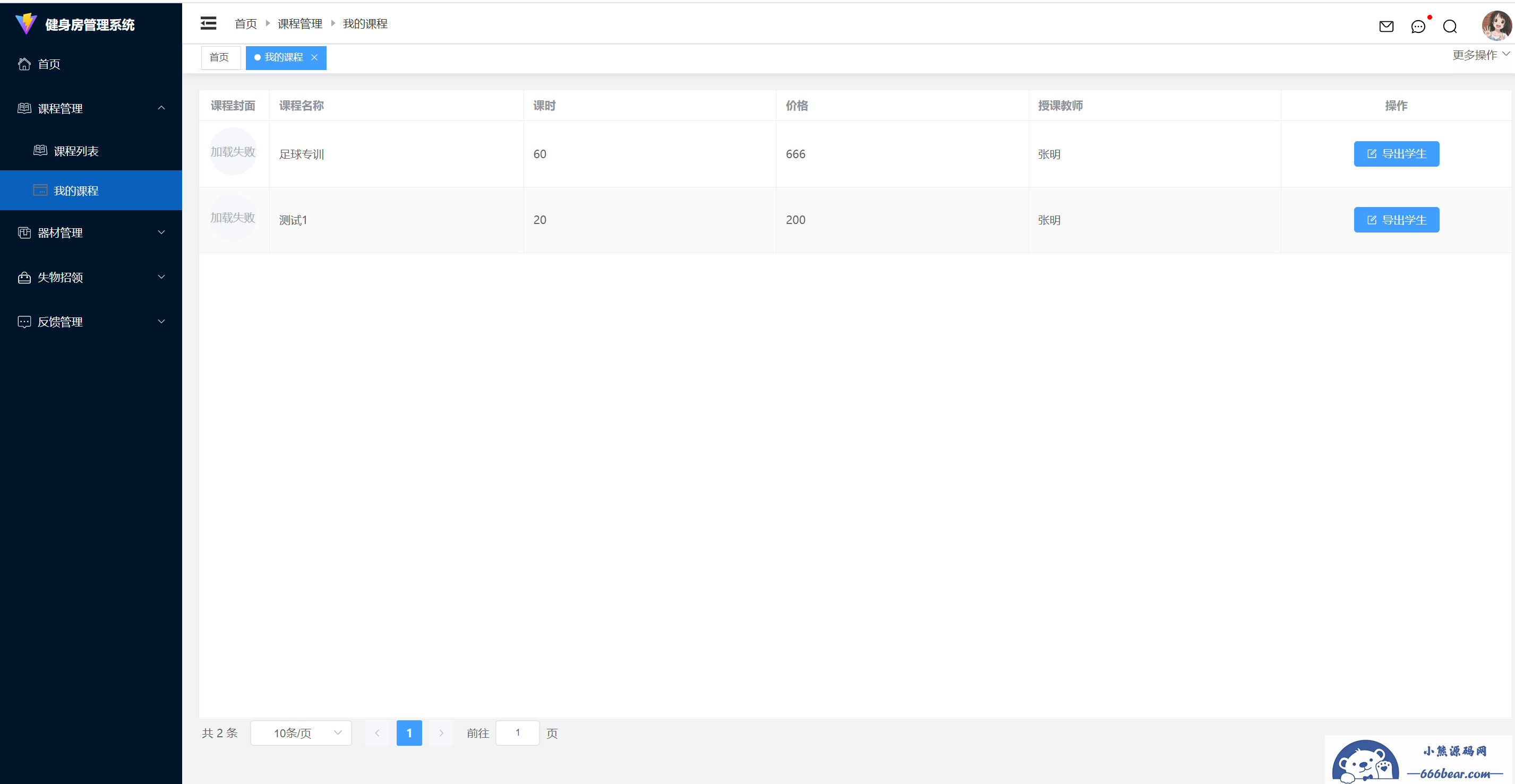
Task: Select 首页 in the sidebar
Action: 91,64
